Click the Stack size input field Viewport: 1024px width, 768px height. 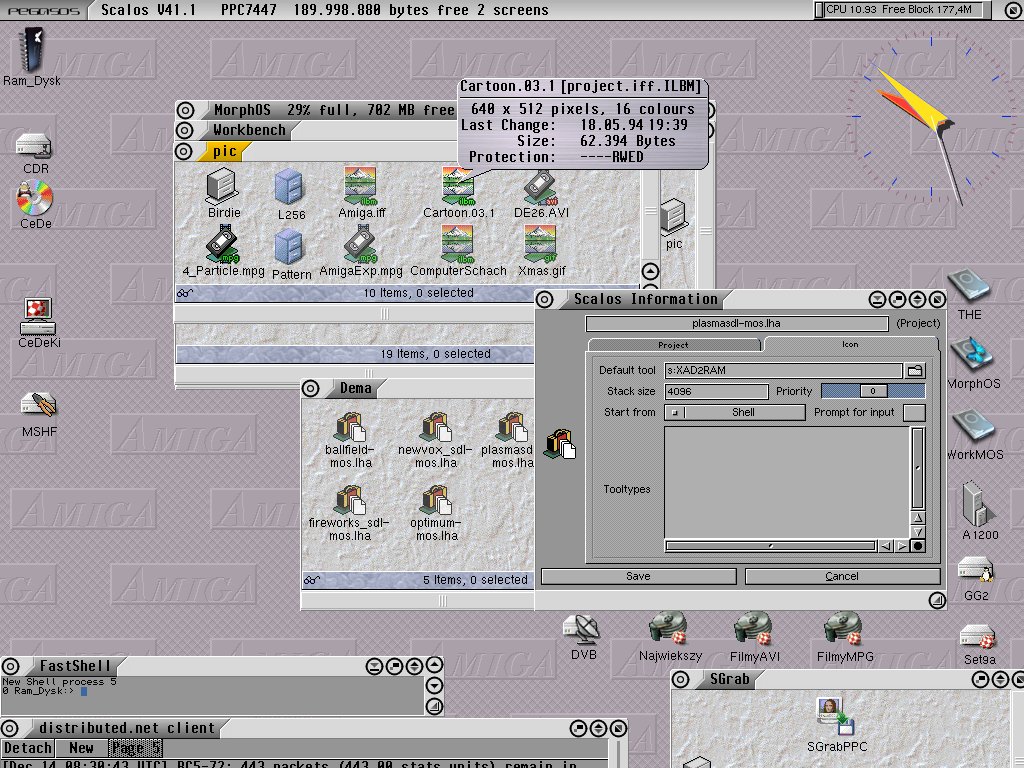tap(716, 391)
